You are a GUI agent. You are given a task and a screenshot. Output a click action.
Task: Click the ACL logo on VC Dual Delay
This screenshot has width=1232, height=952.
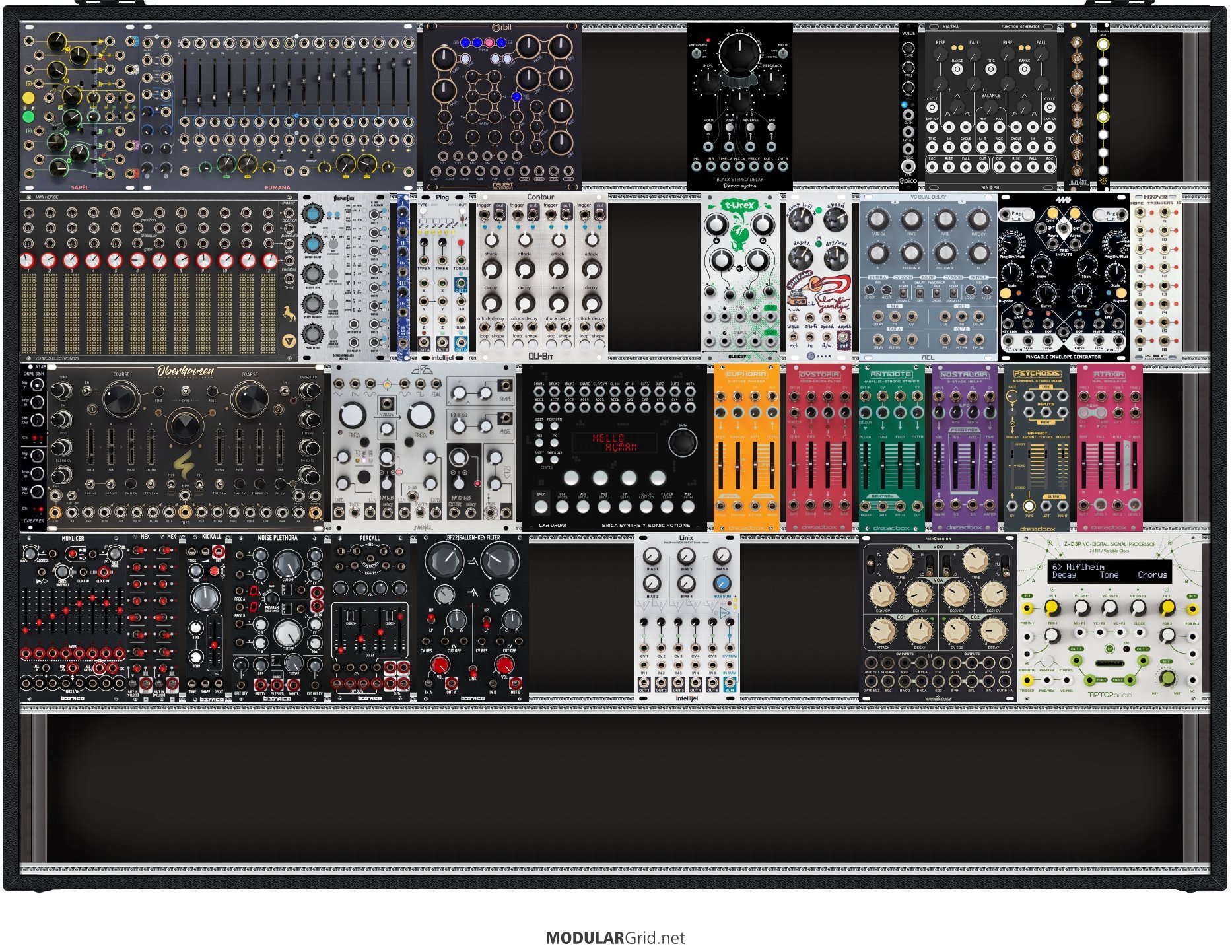pos(928,358)
